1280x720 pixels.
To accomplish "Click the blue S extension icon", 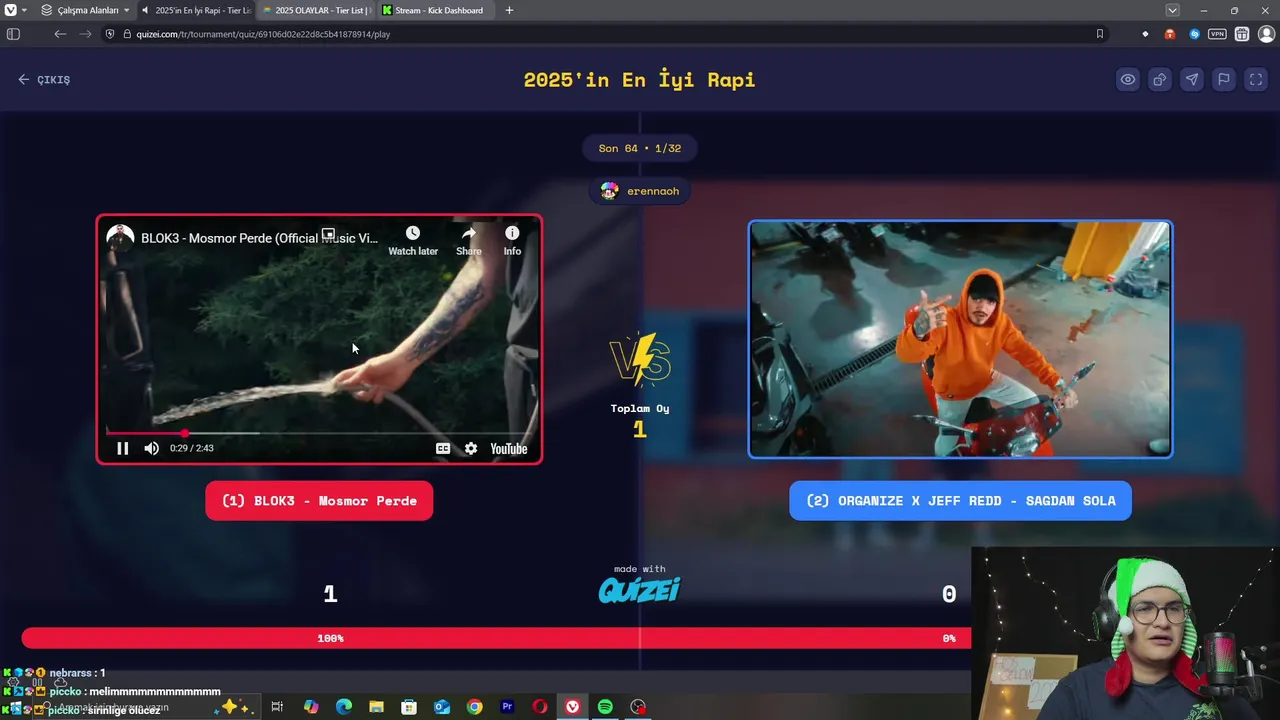I will click(1194, 34).
